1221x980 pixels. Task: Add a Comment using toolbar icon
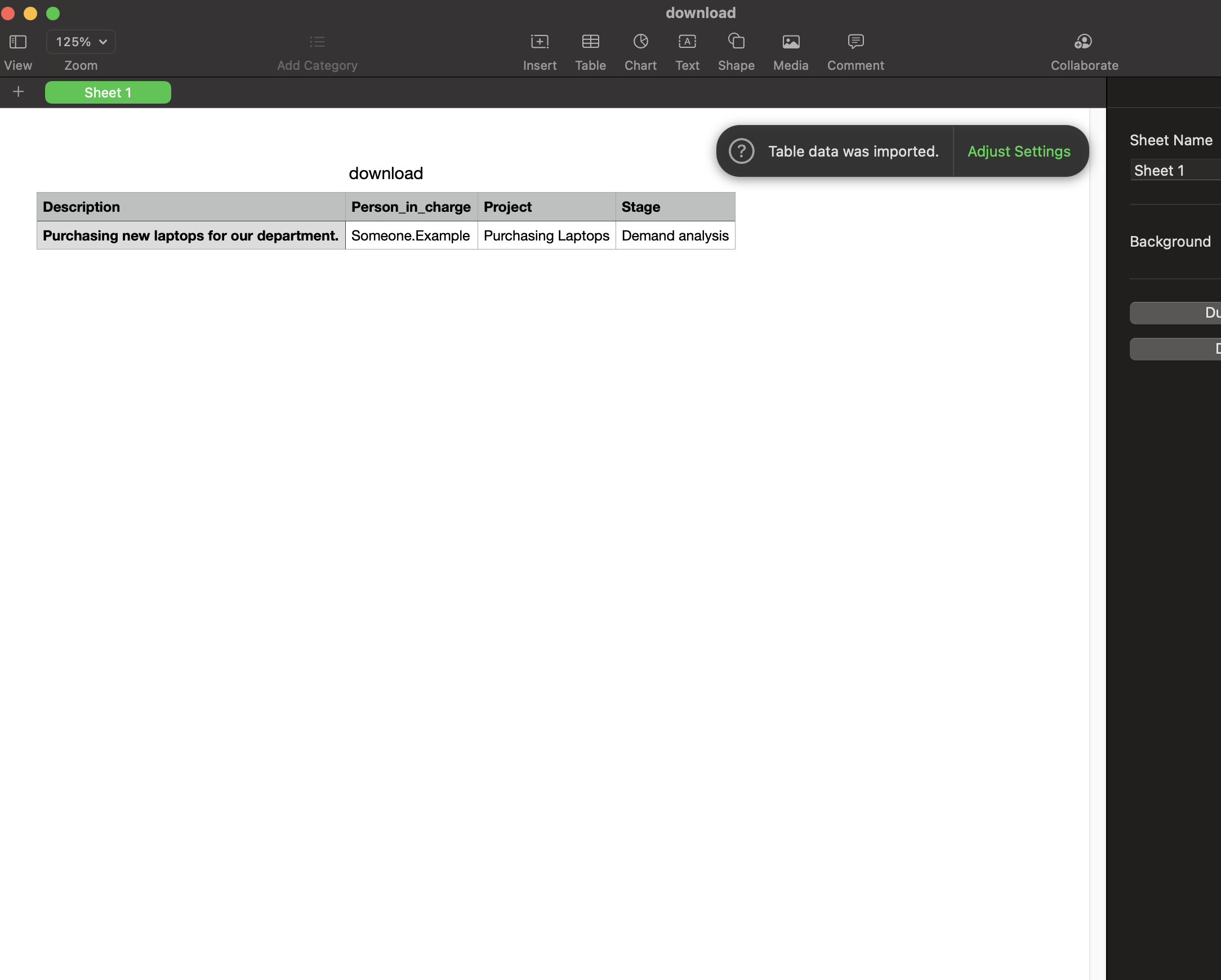(855, 42)
